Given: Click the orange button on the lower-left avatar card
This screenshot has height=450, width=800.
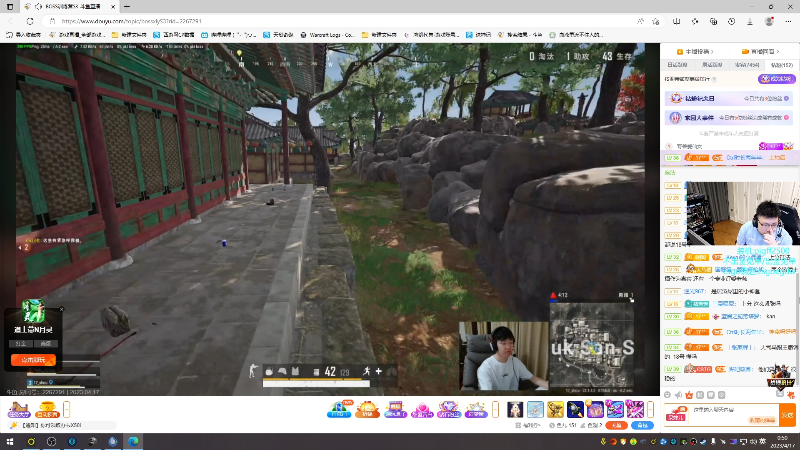Looking at the screenshot, I should (33, 360).
